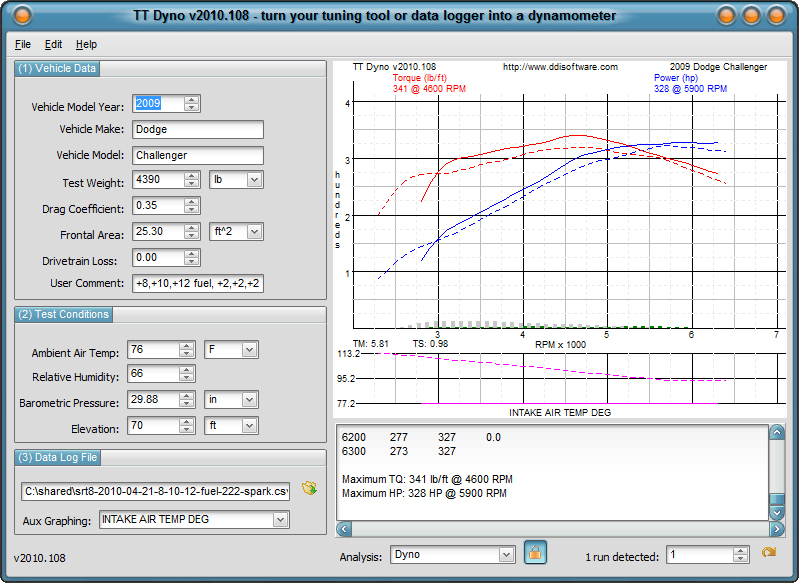Open the Edit menu
This screenshot has width=799, height=583.
(54, 44)
